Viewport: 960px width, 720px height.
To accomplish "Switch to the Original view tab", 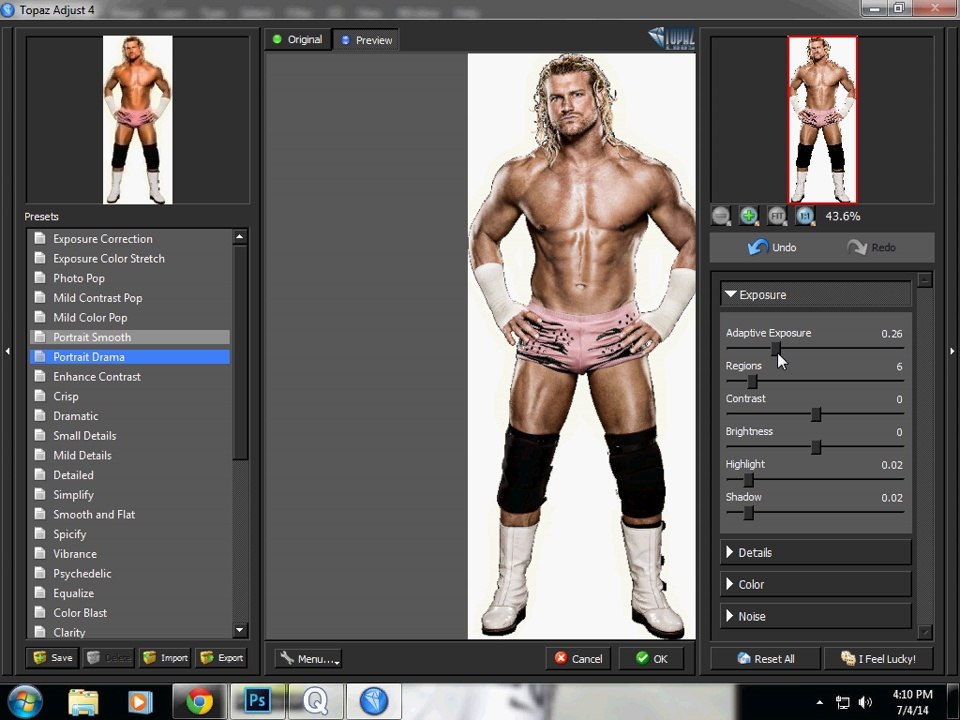I will [x=296, y=40].
